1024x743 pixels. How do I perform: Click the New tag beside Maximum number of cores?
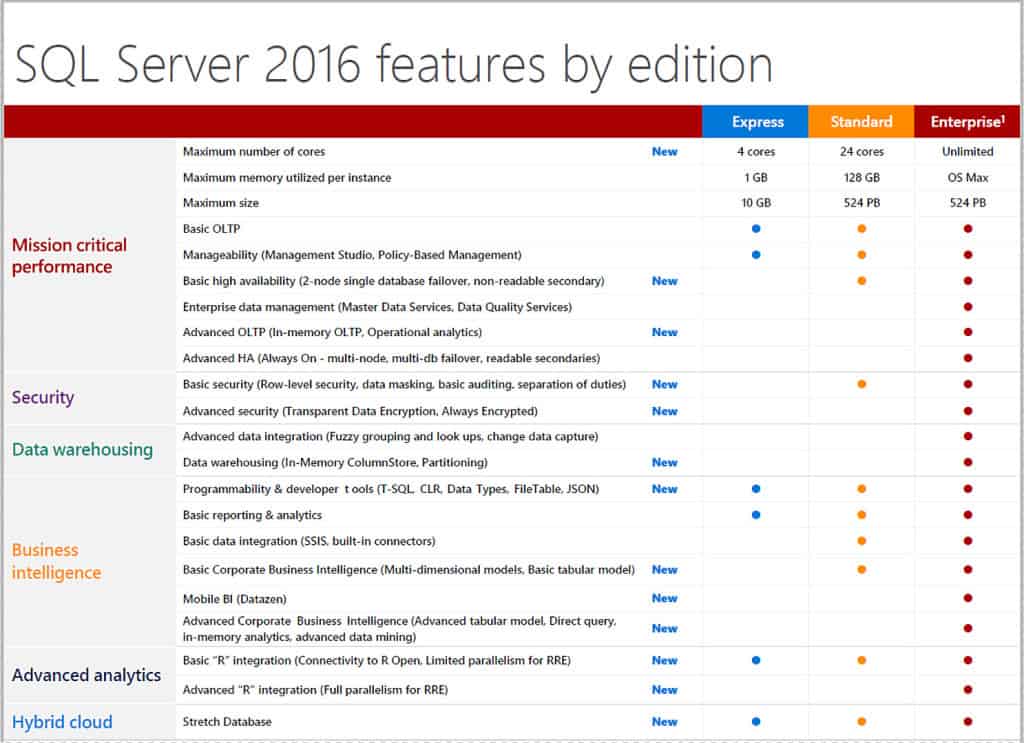click(x=664, y=151)
